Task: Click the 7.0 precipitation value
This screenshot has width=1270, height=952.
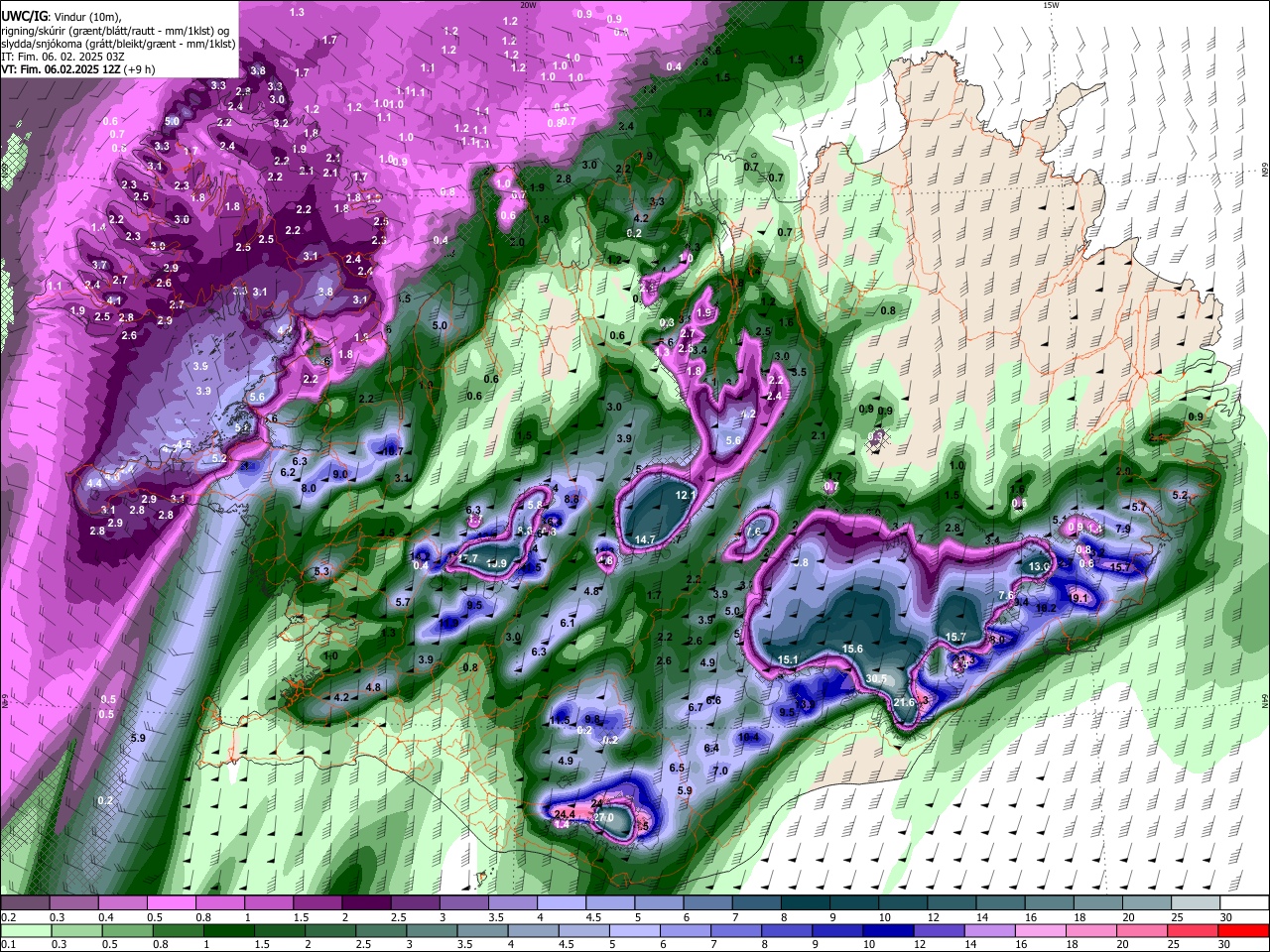Action: [x=720, y=771]
